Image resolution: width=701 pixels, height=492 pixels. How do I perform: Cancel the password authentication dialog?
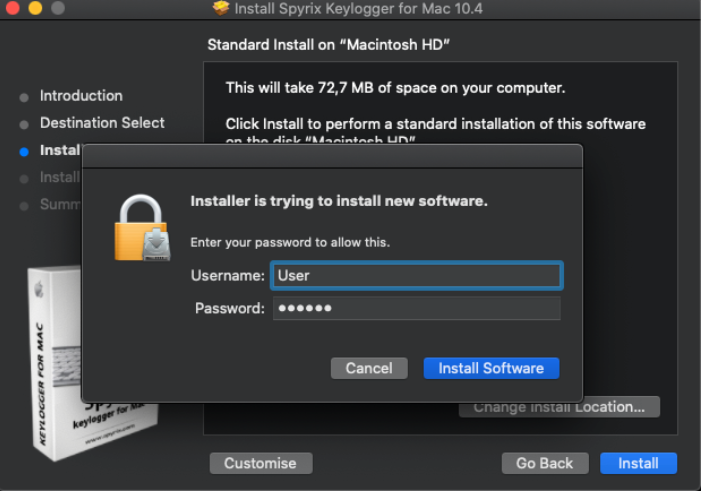[369, 368]
